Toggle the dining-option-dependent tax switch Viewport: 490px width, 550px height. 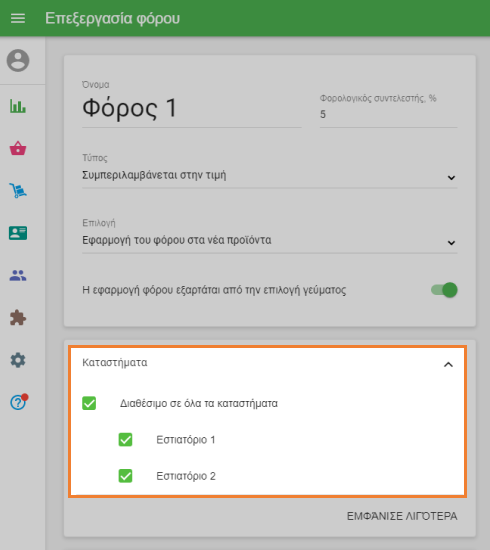point(444,290)
